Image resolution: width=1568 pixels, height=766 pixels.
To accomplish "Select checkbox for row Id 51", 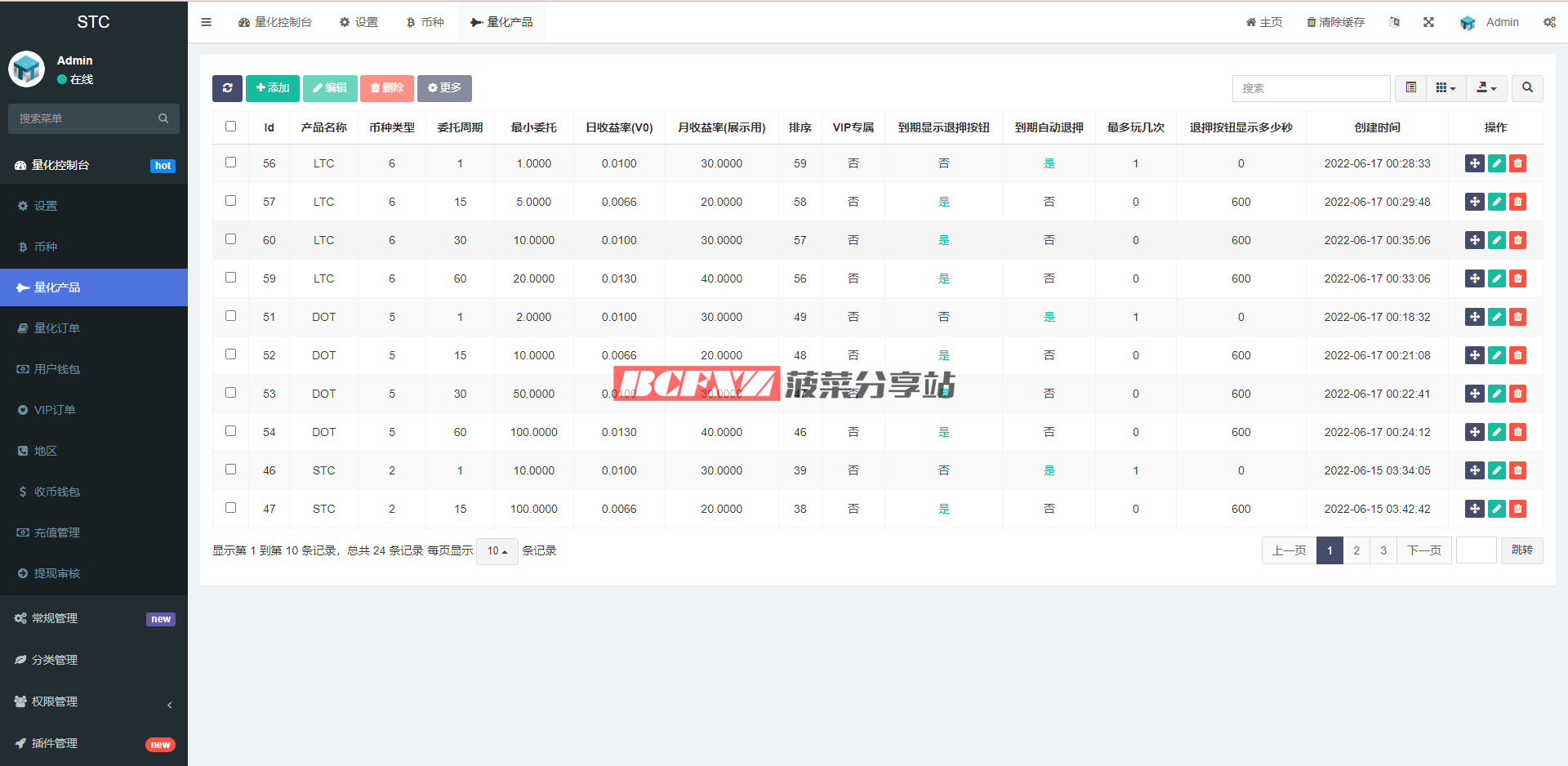I will click(x=230, y=316).
